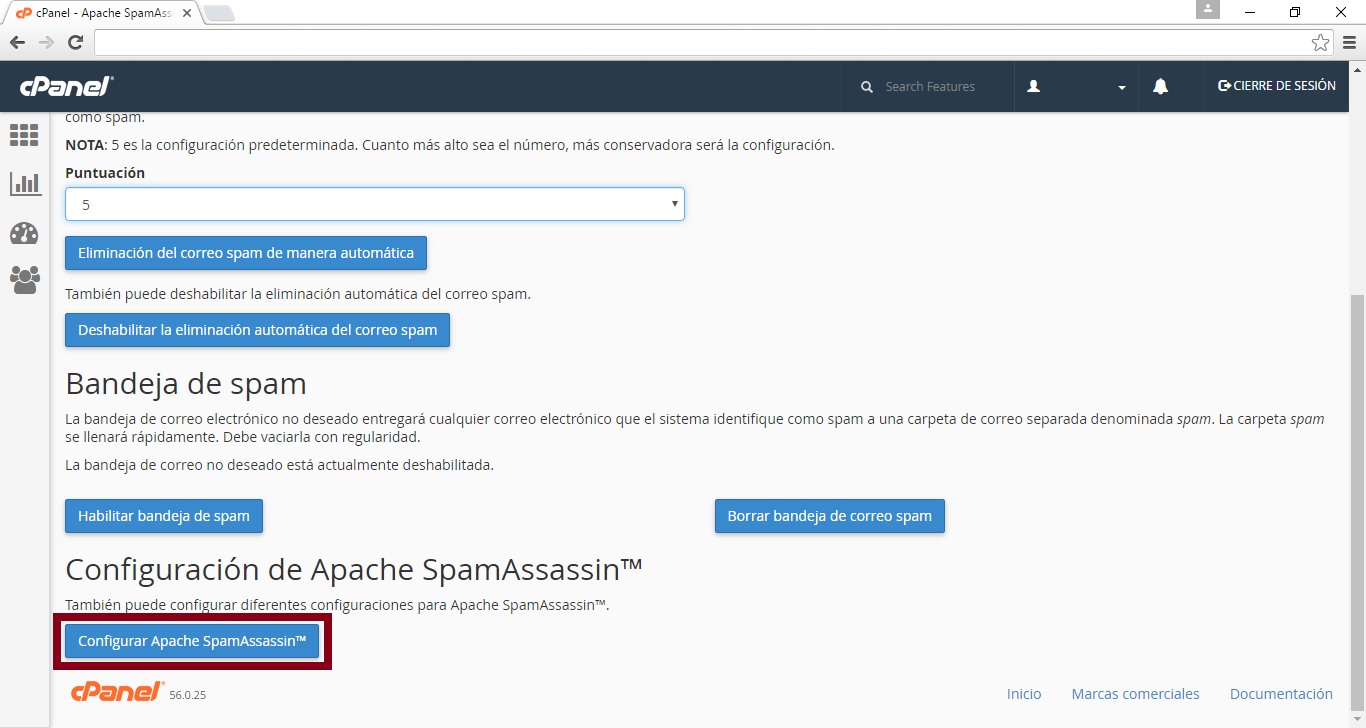Open the apps grid in the left sidebar
Viewport: 1366px width, 728px height.
coord(24,135)
